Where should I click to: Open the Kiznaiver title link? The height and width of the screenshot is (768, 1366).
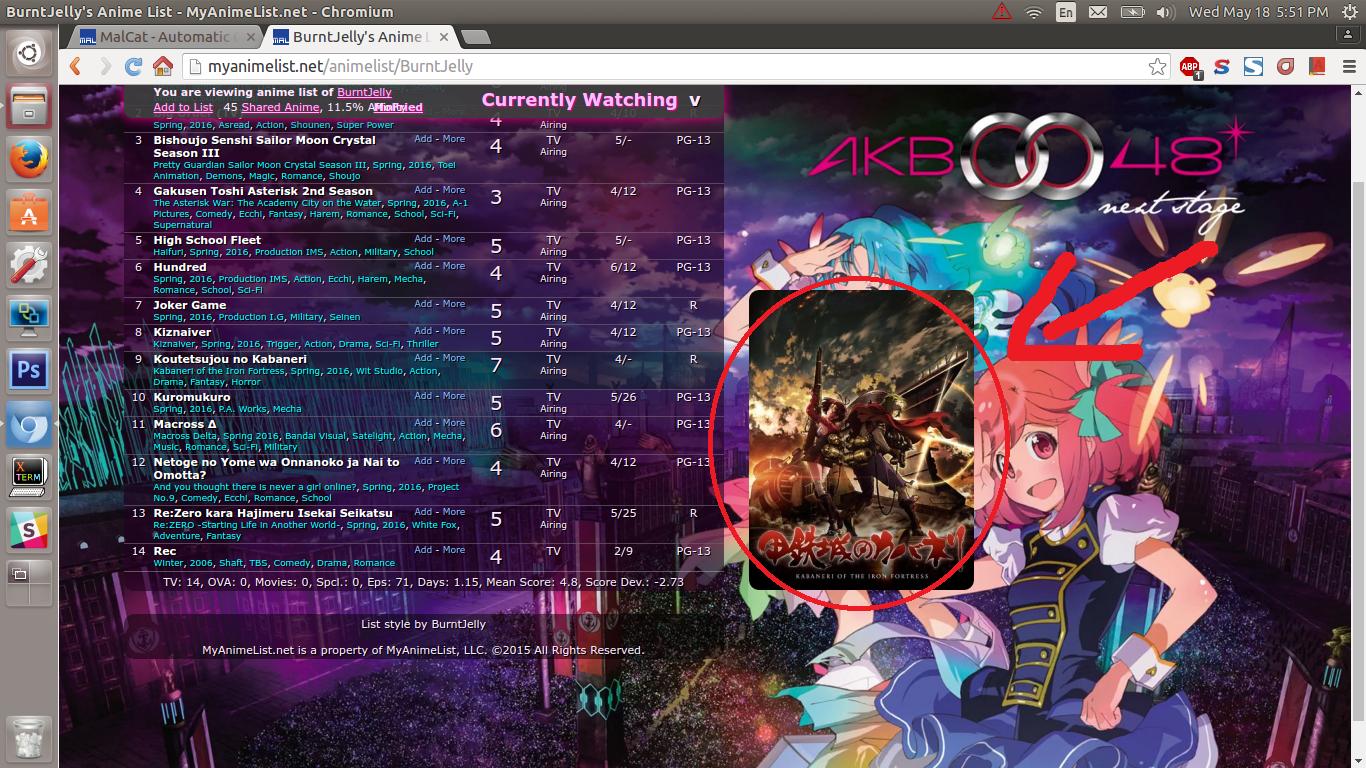click(x=182, y=332)
